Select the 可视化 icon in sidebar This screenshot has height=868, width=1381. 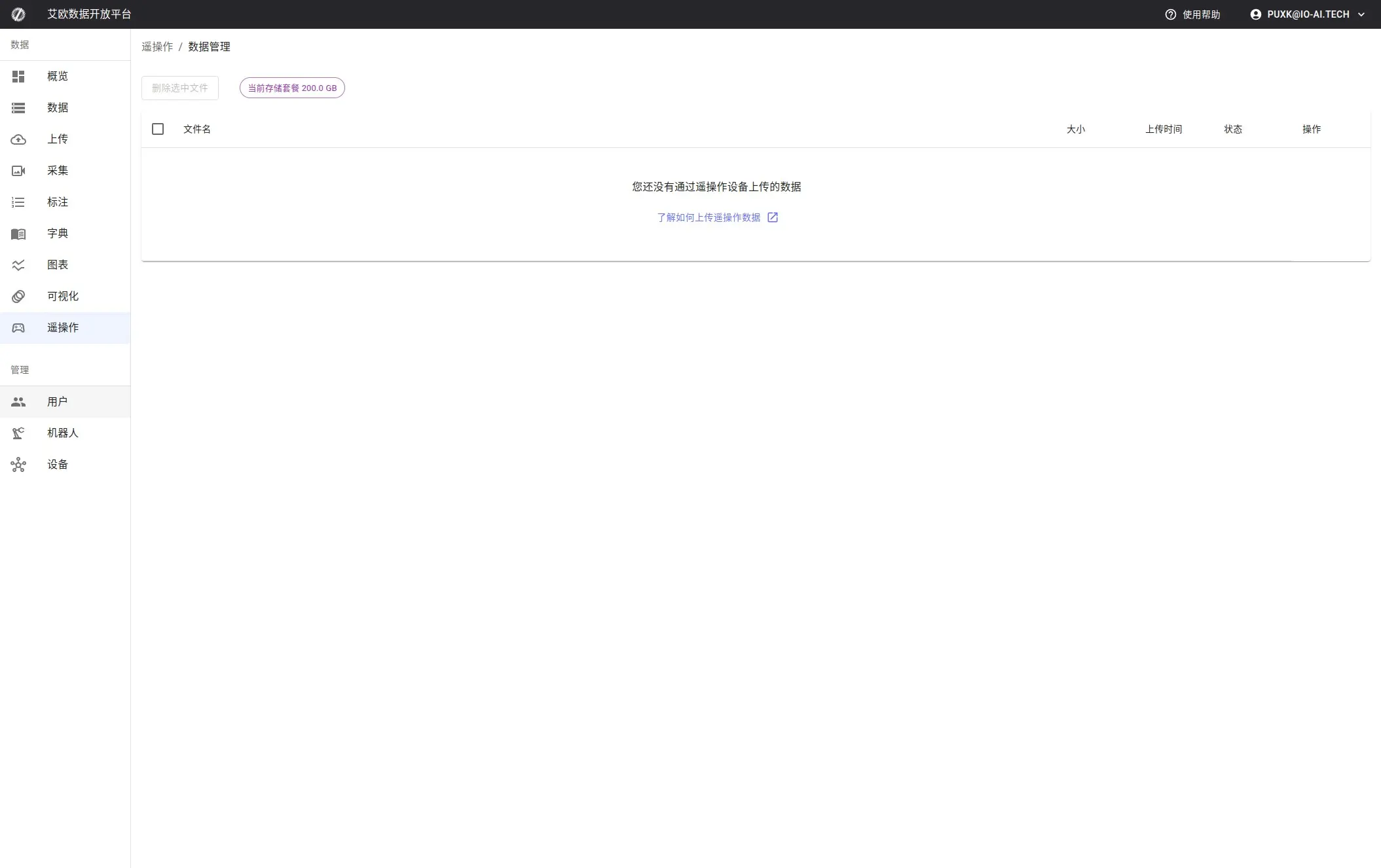pos(18,297)
